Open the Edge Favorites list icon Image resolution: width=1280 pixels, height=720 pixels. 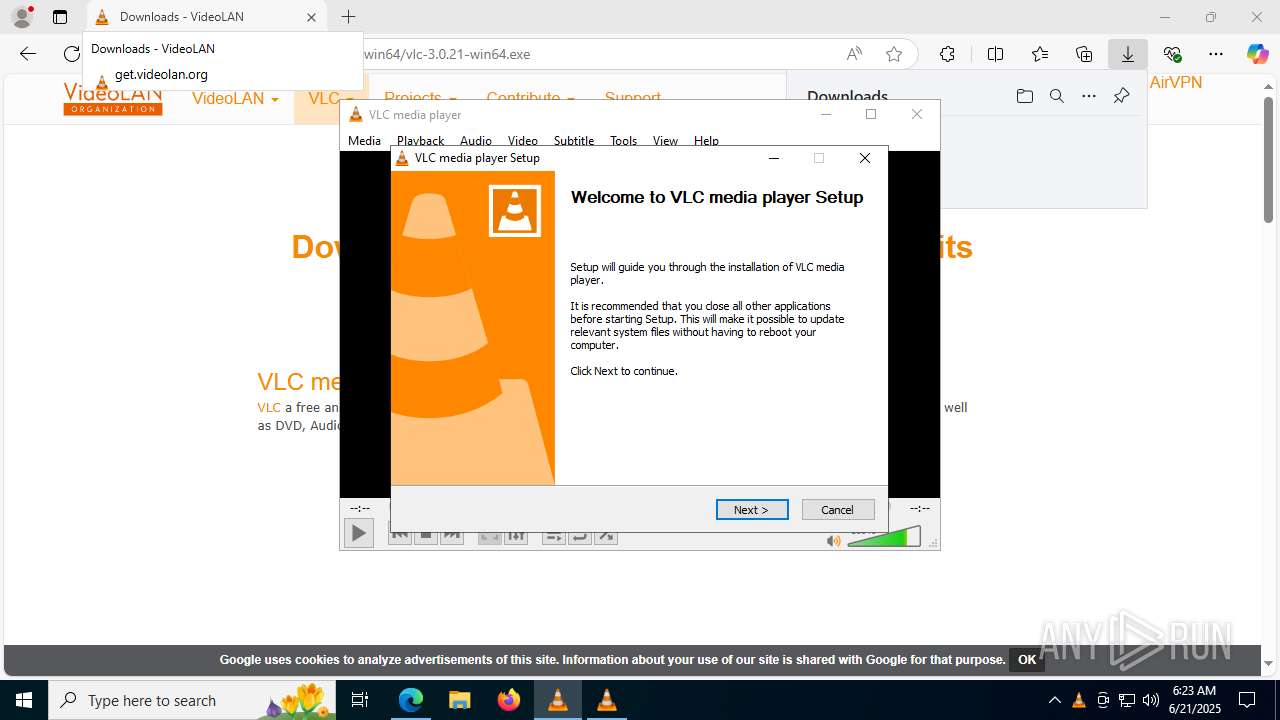tap(1040, 54)
